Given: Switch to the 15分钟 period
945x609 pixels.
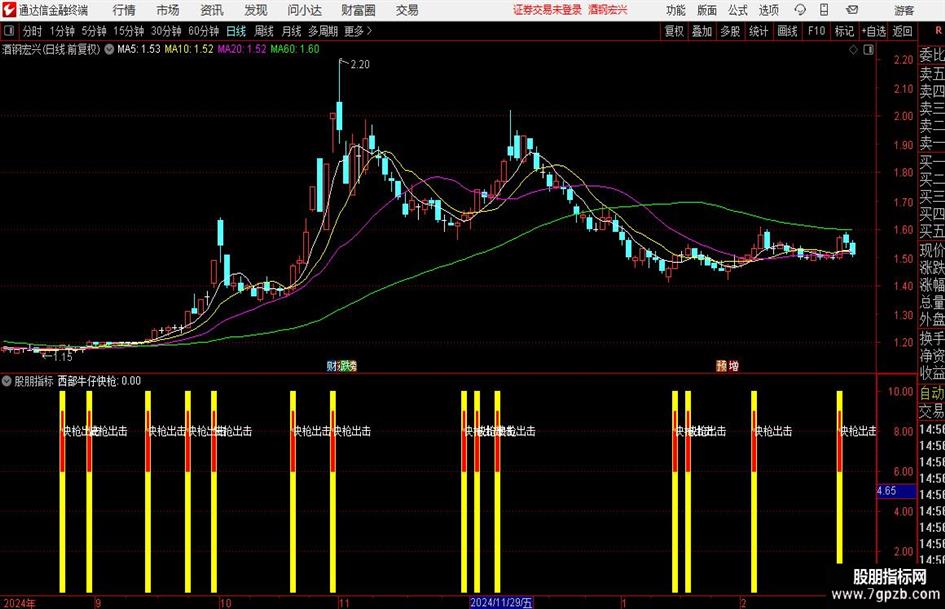Looking at the screenshot, I should (128, 31).
